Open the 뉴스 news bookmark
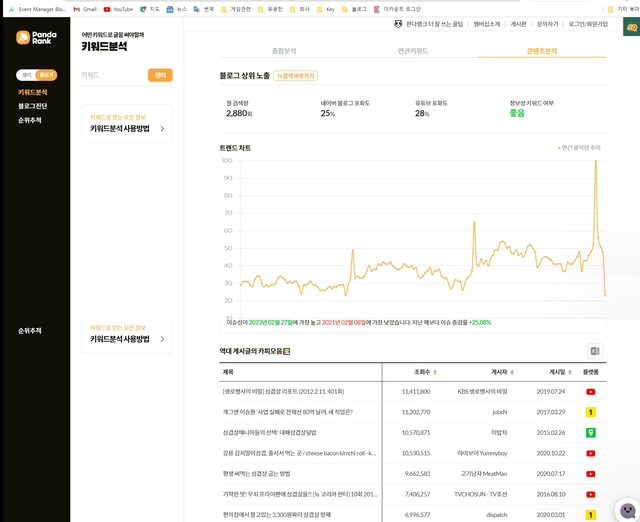The width and height of the screenshot is (640, 522). pyautogui.click(x=176, y=9)
